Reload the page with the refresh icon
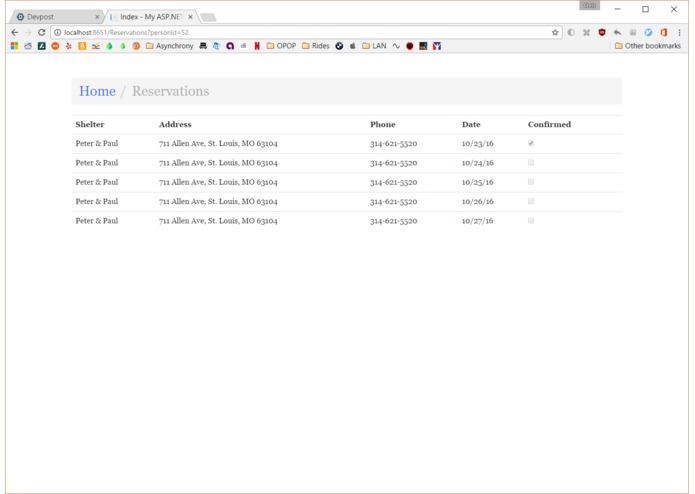This screenshot has height=494, width=695. (42, 32)
